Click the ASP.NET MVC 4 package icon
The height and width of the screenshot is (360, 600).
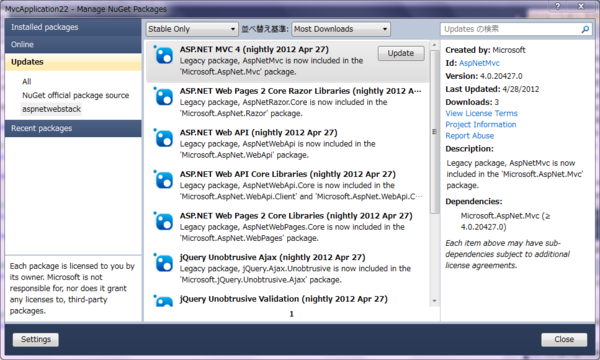163,55
